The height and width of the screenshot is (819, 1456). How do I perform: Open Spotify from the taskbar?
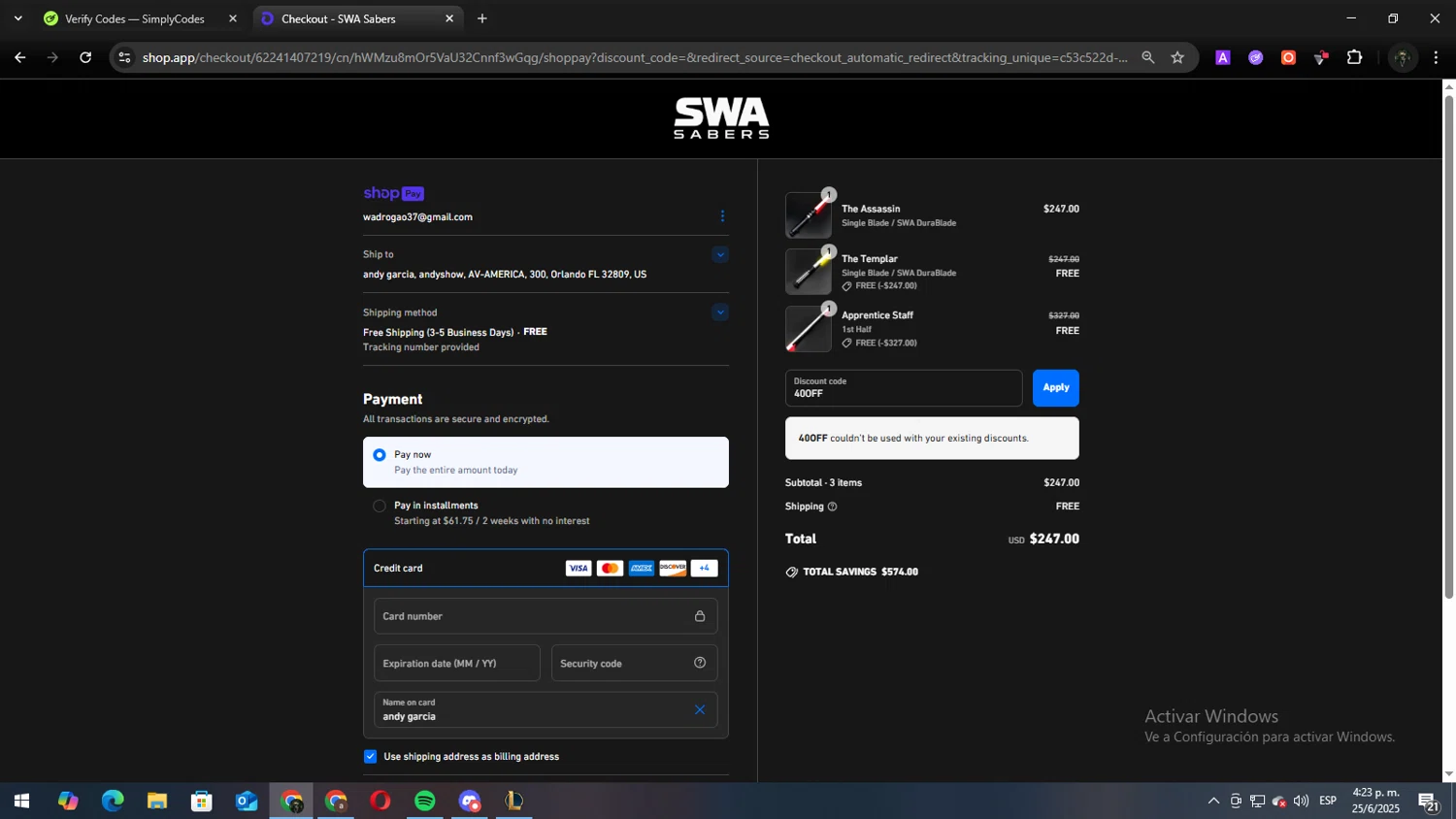(425, 801)
